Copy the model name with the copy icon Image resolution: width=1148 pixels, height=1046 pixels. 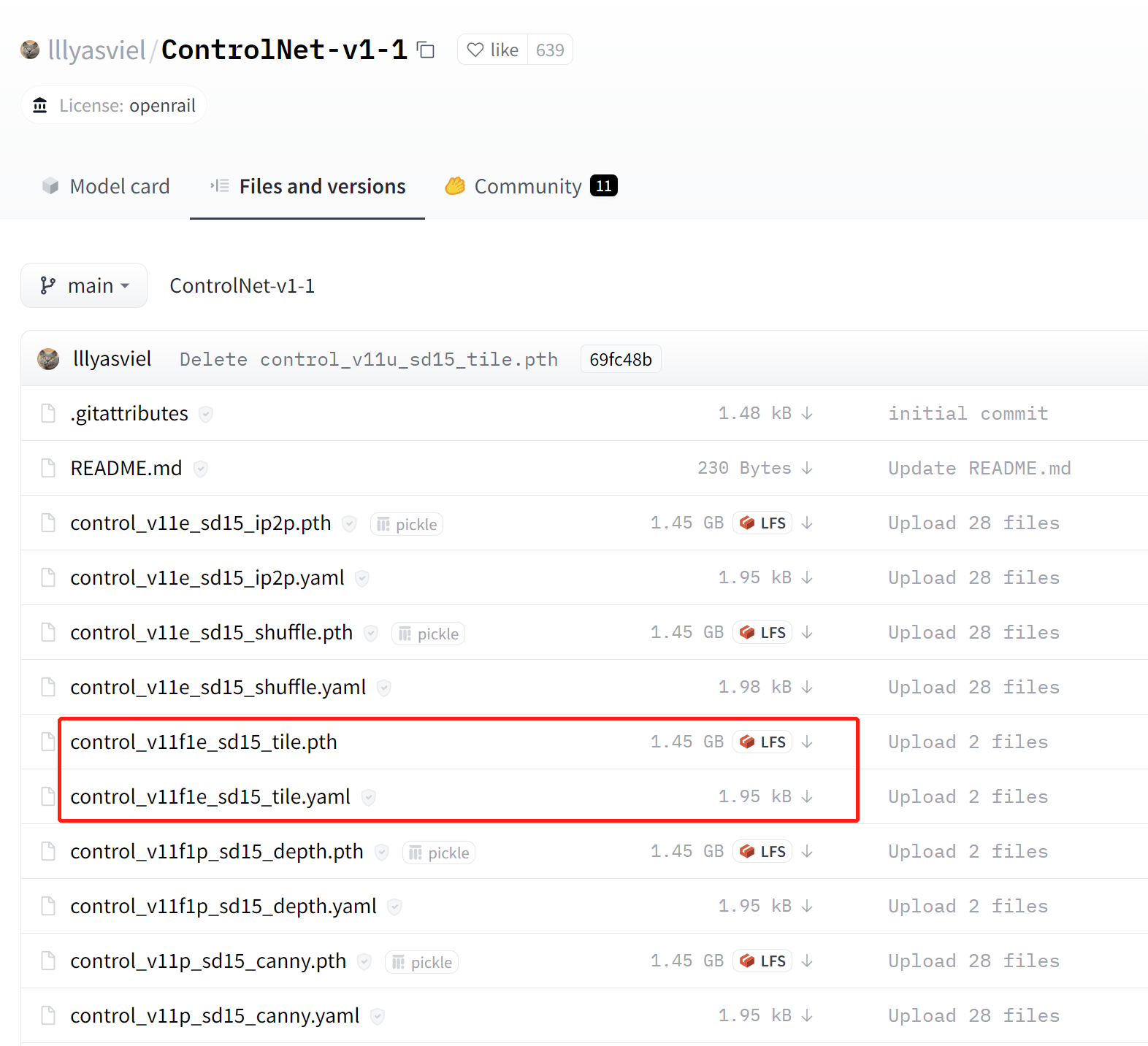(426, 50)
